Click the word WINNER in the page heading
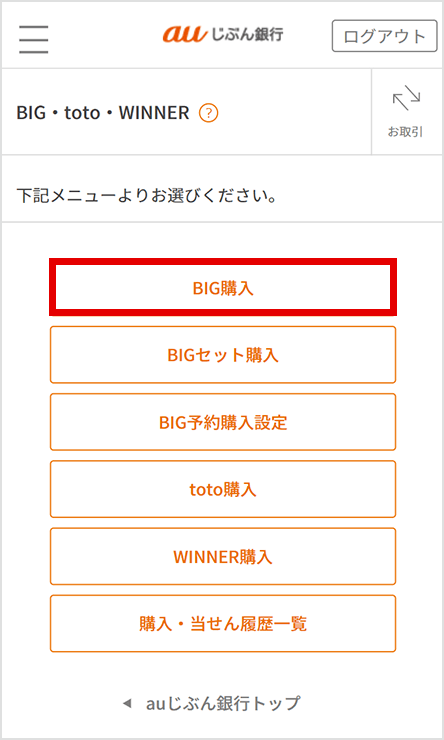This screenshot has width=444, height=740. coord(154,113)
